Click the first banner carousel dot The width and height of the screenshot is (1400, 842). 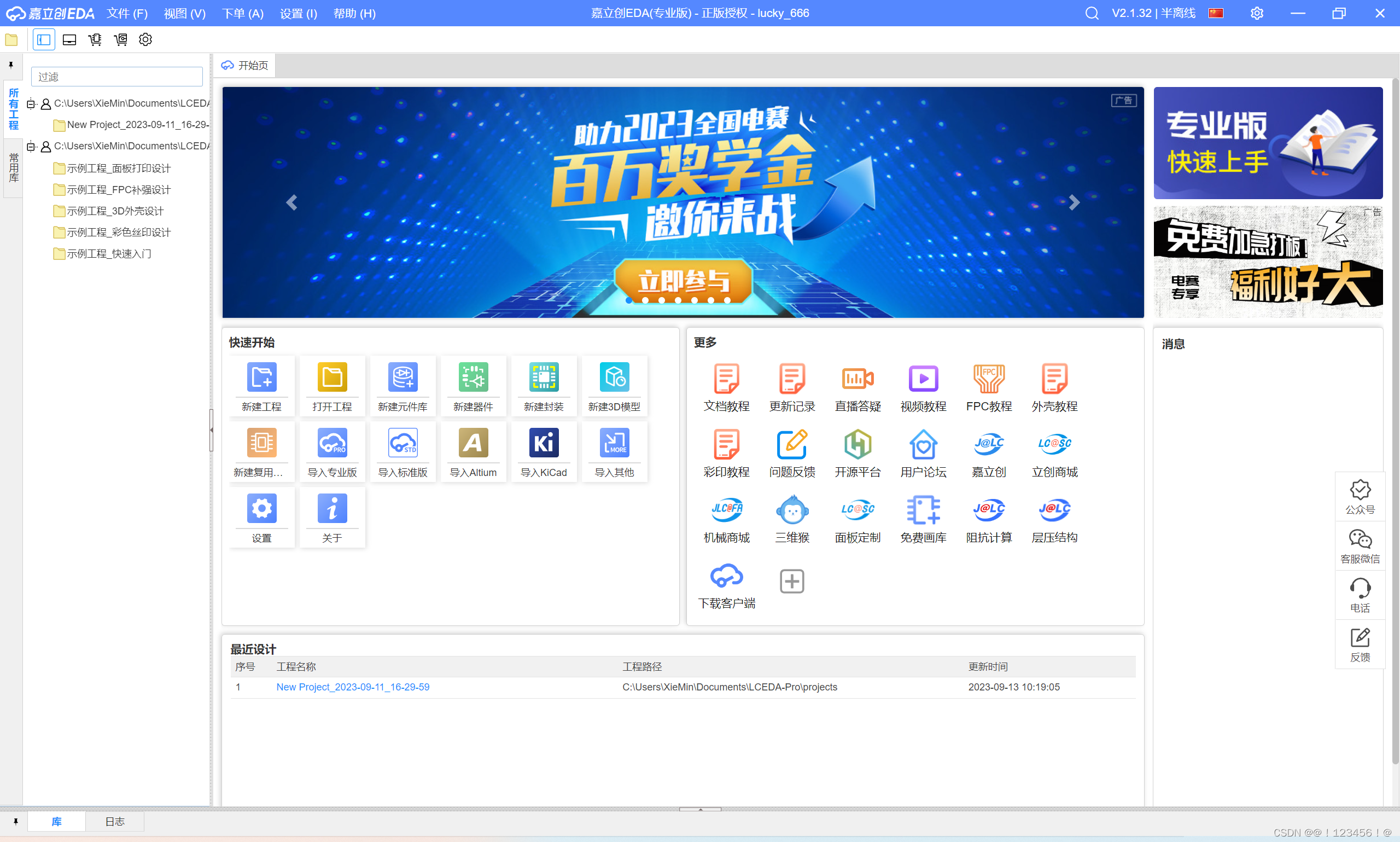[x=628, y=300]
